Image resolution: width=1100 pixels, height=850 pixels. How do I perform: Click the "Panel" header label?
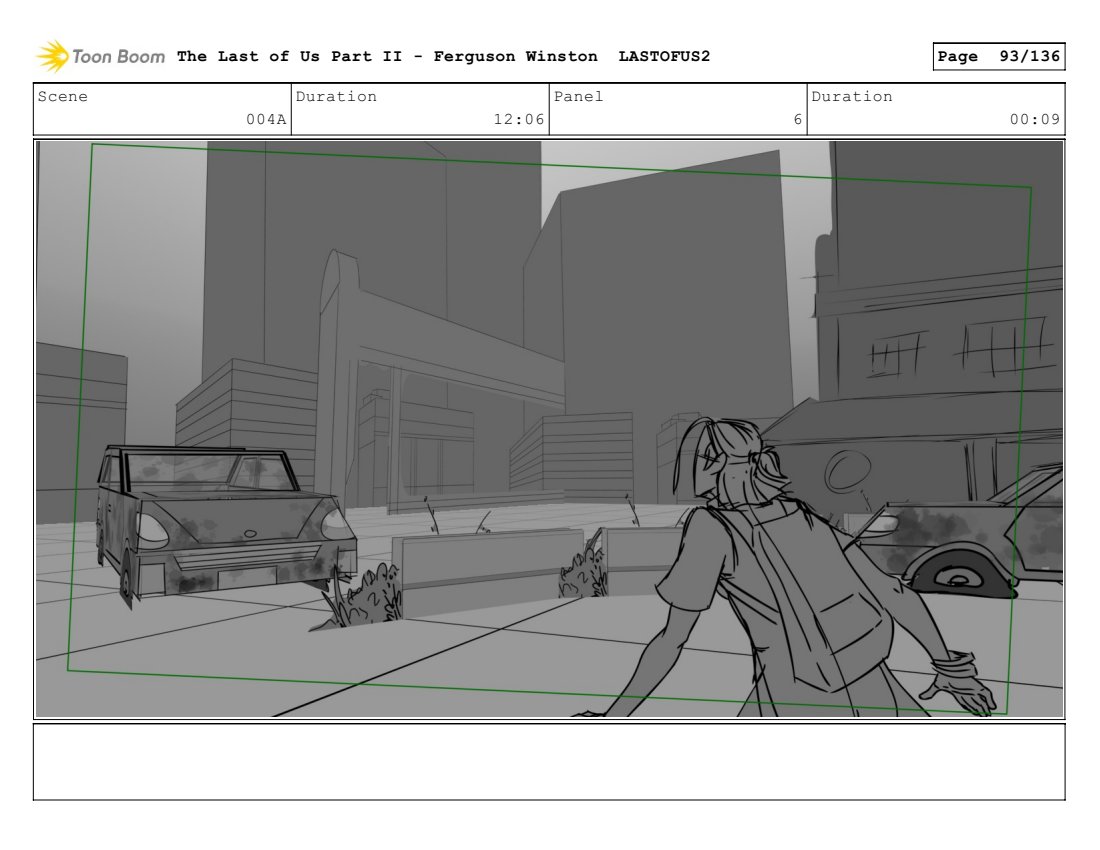pyautogui.click(x=578, y=97)
